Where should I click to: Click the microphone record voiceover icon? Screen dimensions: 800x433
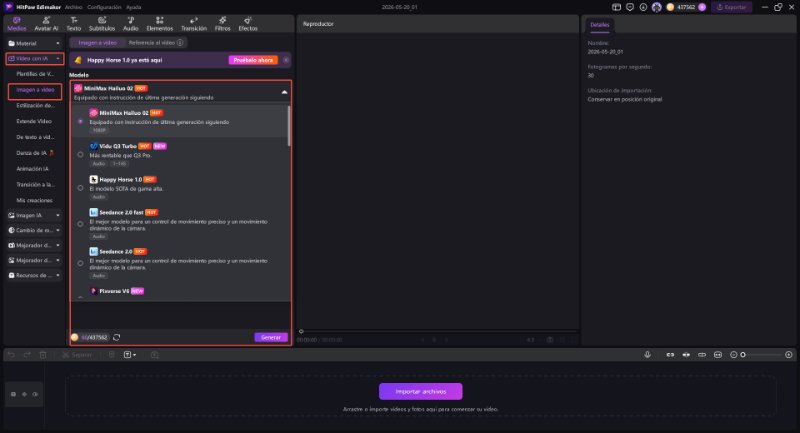point(647,354)
